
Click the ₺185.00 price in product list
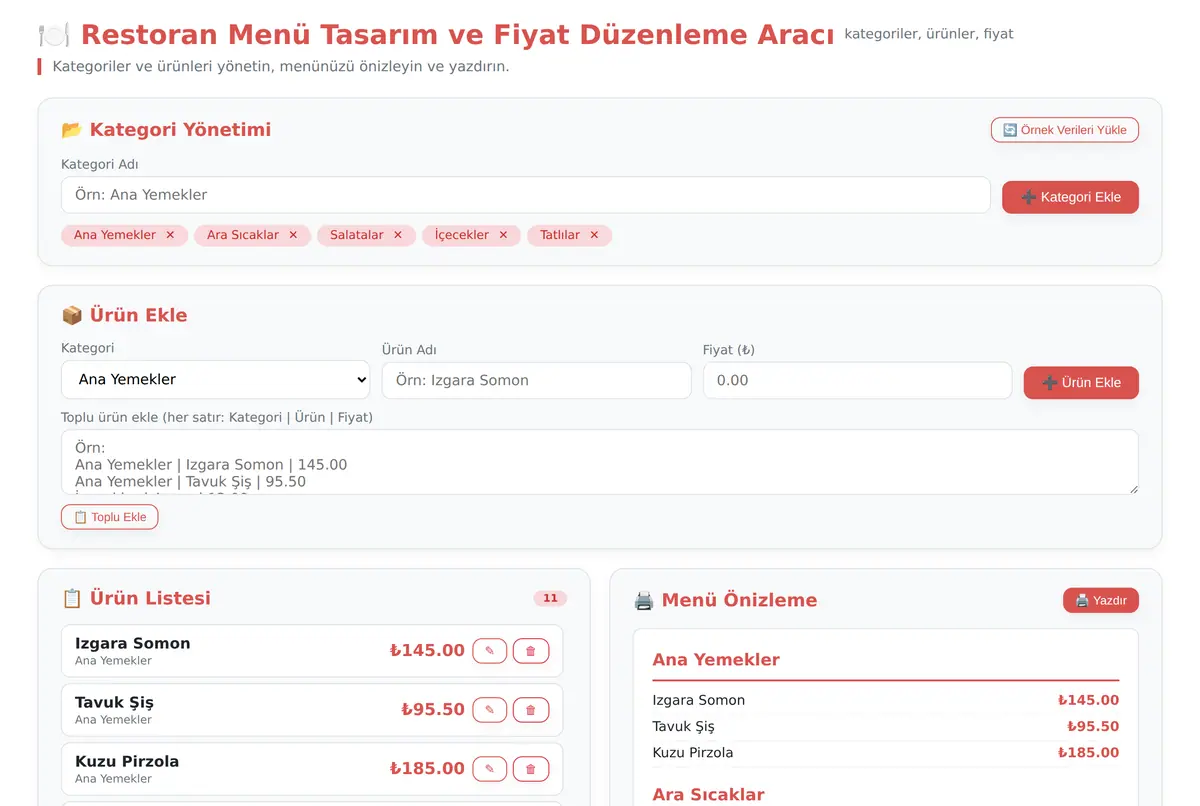coord(427,769)
